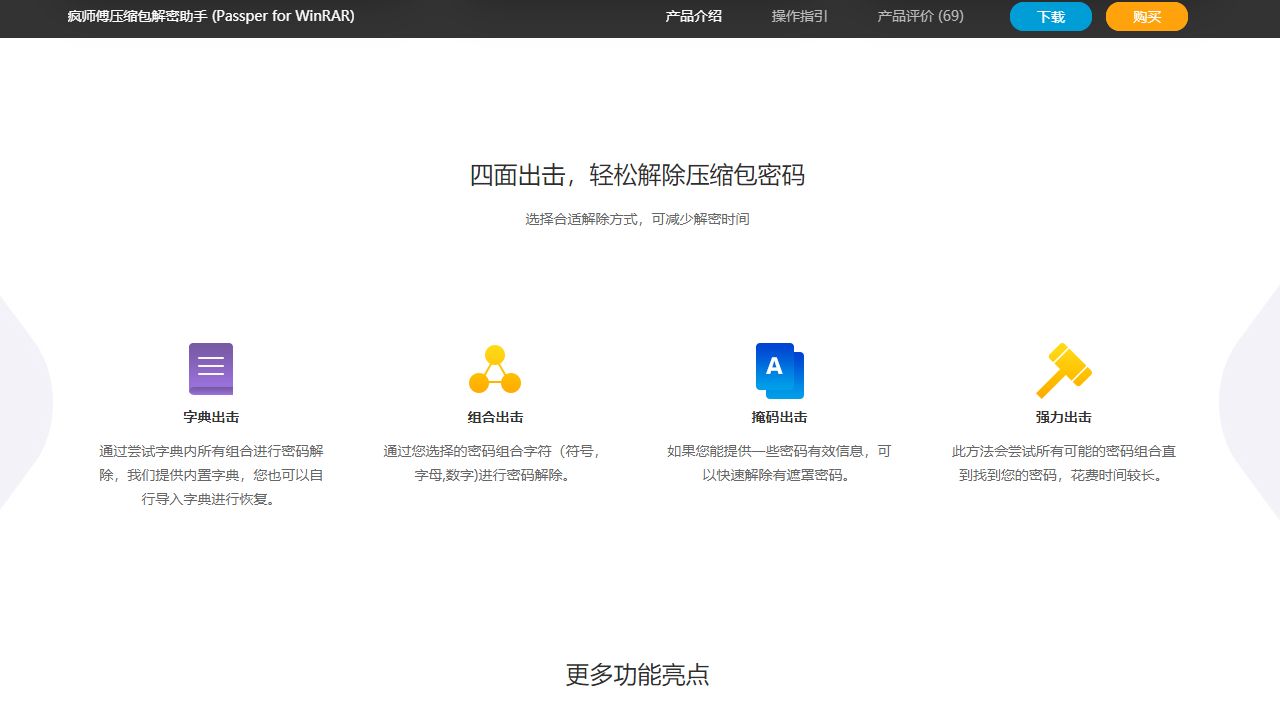Click the 组合出击 label text

494,417
